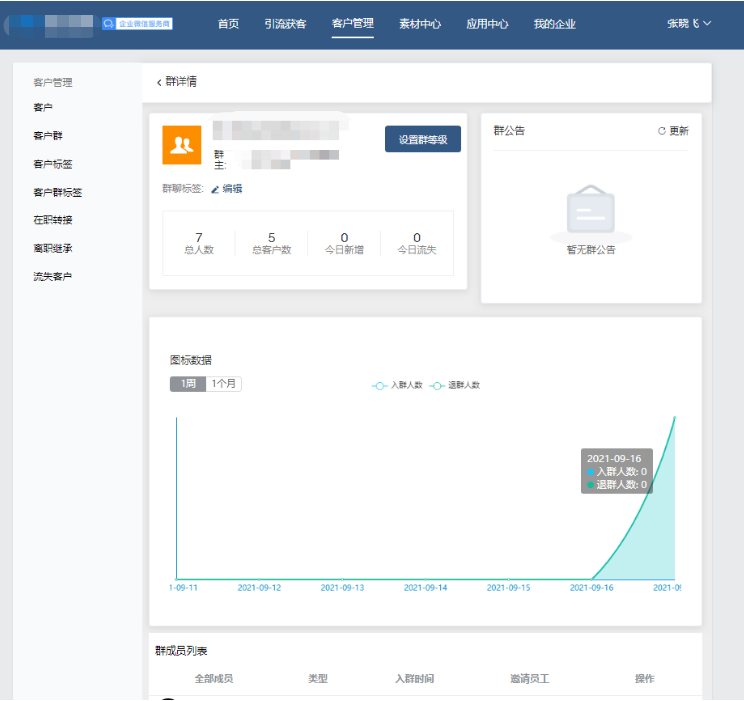Click the 2021-09-16 point on the chart
Screen dimensions: 744x701
(592, 578)
